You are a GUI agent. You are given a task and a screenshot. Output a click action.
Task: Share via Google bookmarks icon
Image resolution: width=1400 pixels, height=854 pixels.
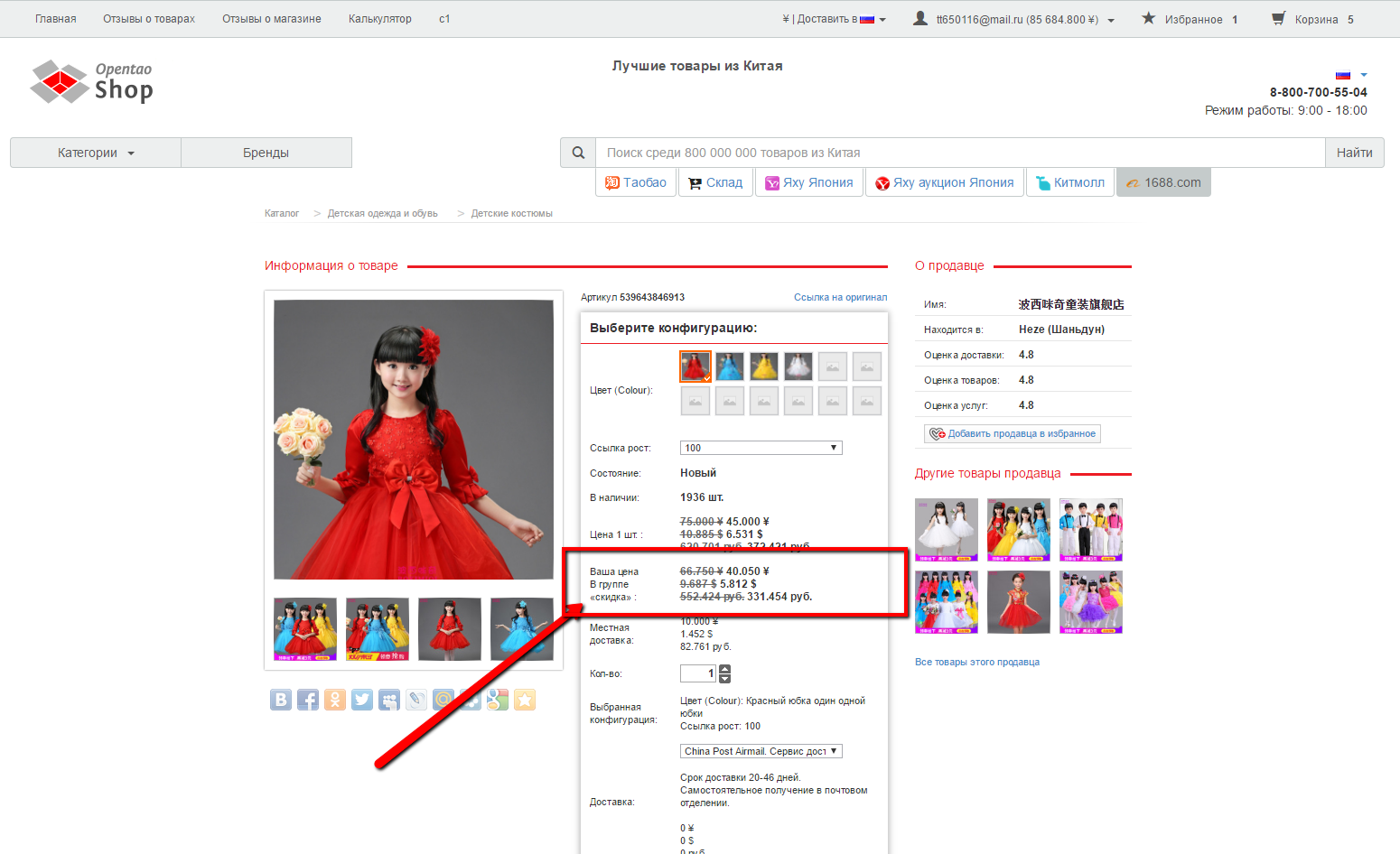tap(498, 700)
